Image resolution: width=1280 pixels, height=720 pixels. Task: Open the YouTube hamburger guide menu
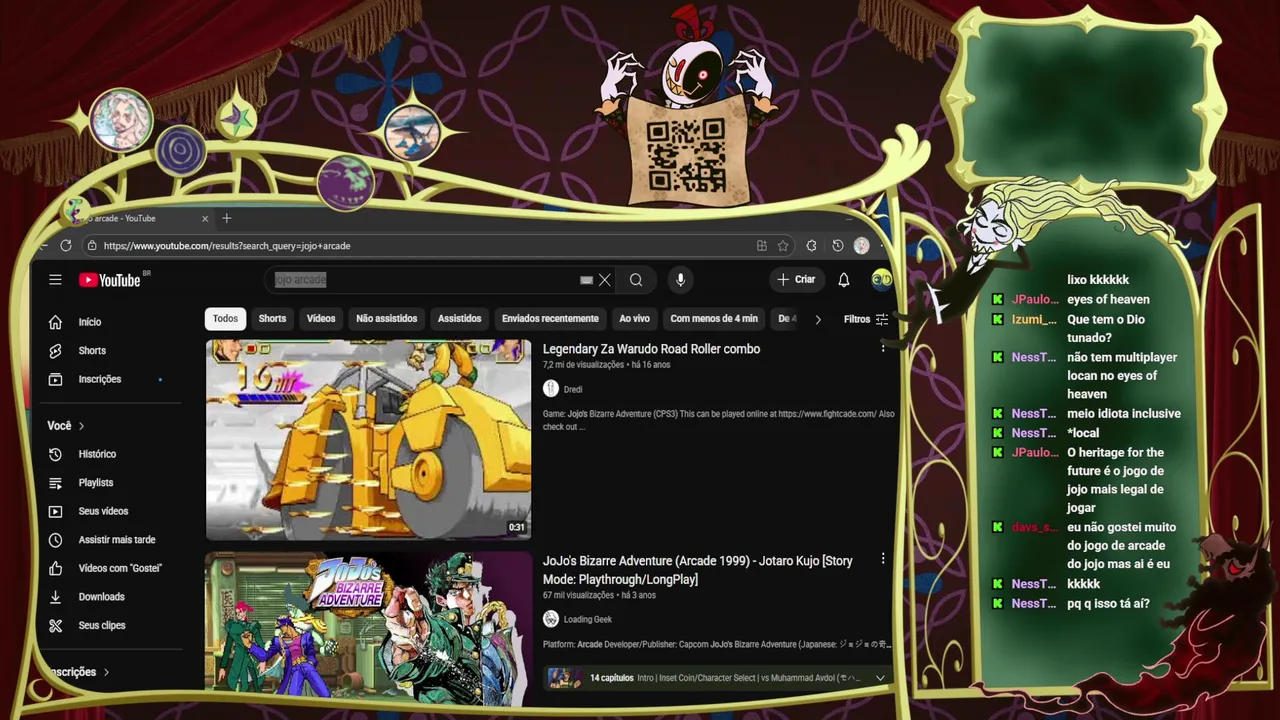point(55,280)
